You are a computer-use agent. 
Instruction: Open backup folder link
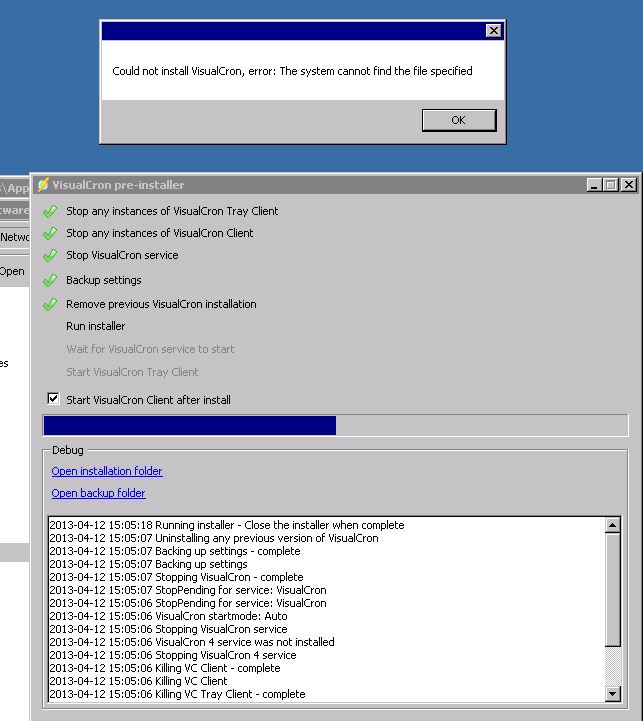click(x=98, y=493)
